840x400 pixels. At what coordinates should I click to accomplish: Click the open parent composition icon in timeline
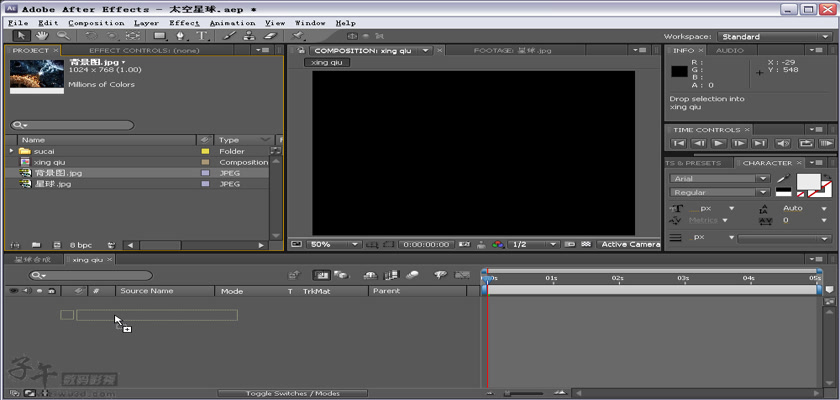coord(294,275)
